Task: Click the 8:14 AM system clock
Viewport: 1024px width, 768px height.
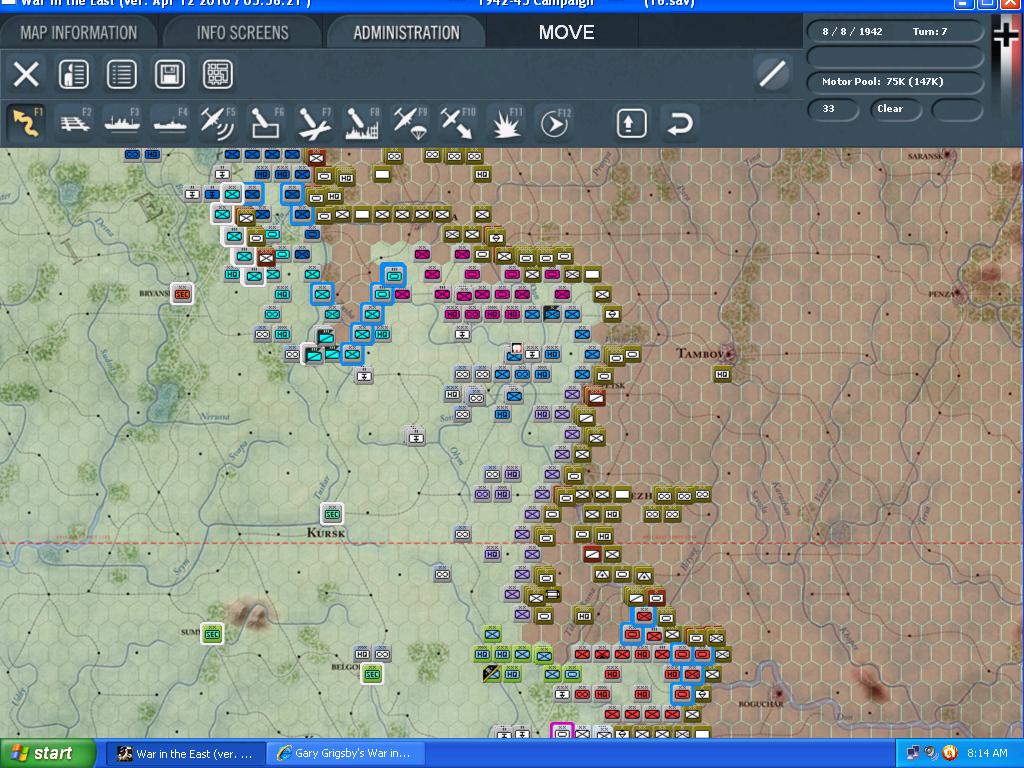Action: pyautogui.click(x=987, y=754)
